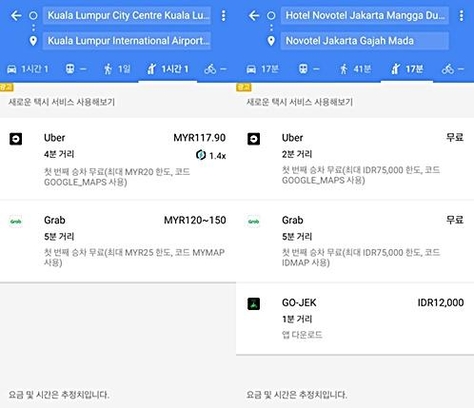Open GO-JEK price IDR12,000

tap(441, 303)
